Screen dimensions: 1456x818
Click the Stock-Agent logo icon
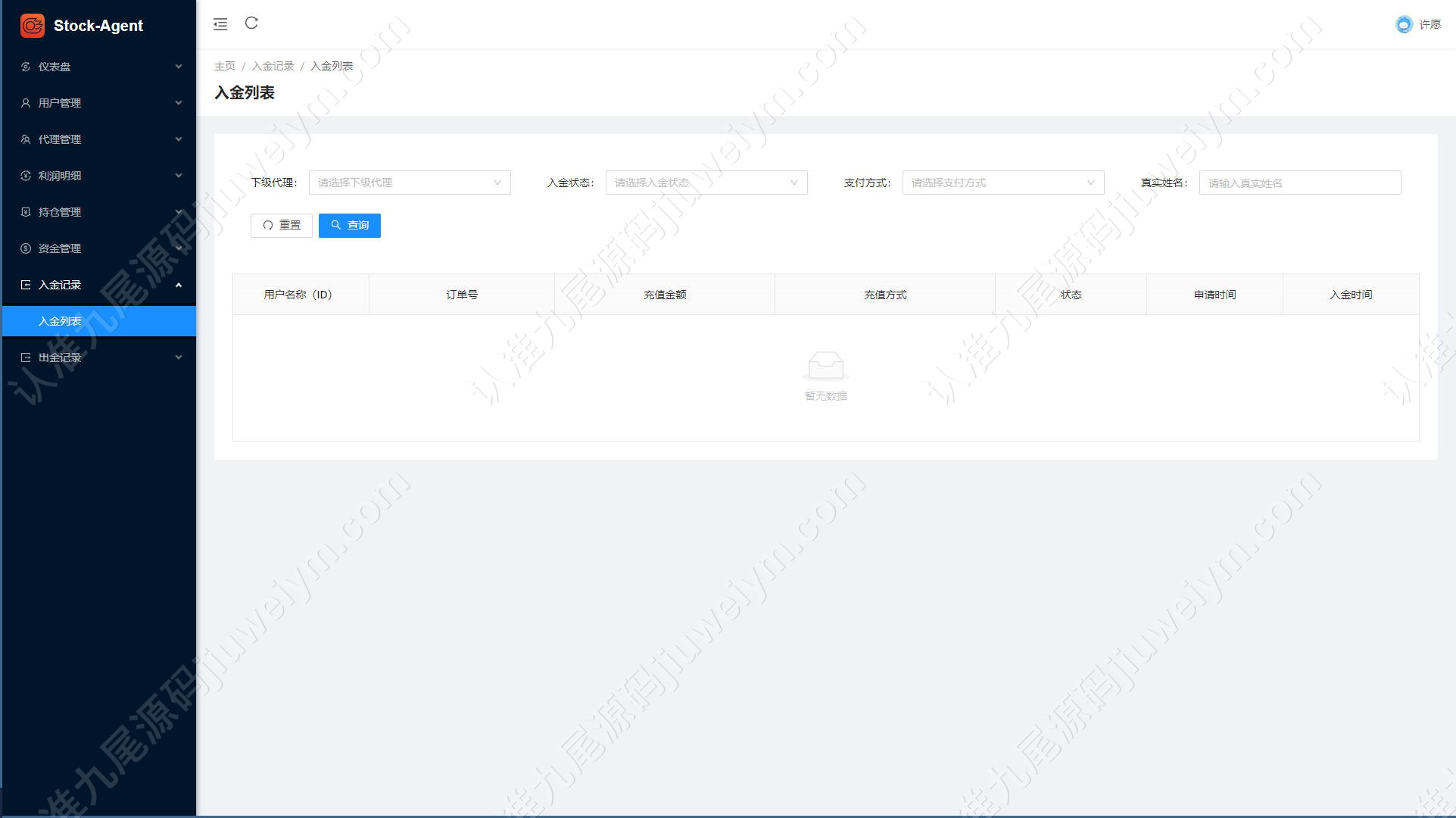click(33, 25)
